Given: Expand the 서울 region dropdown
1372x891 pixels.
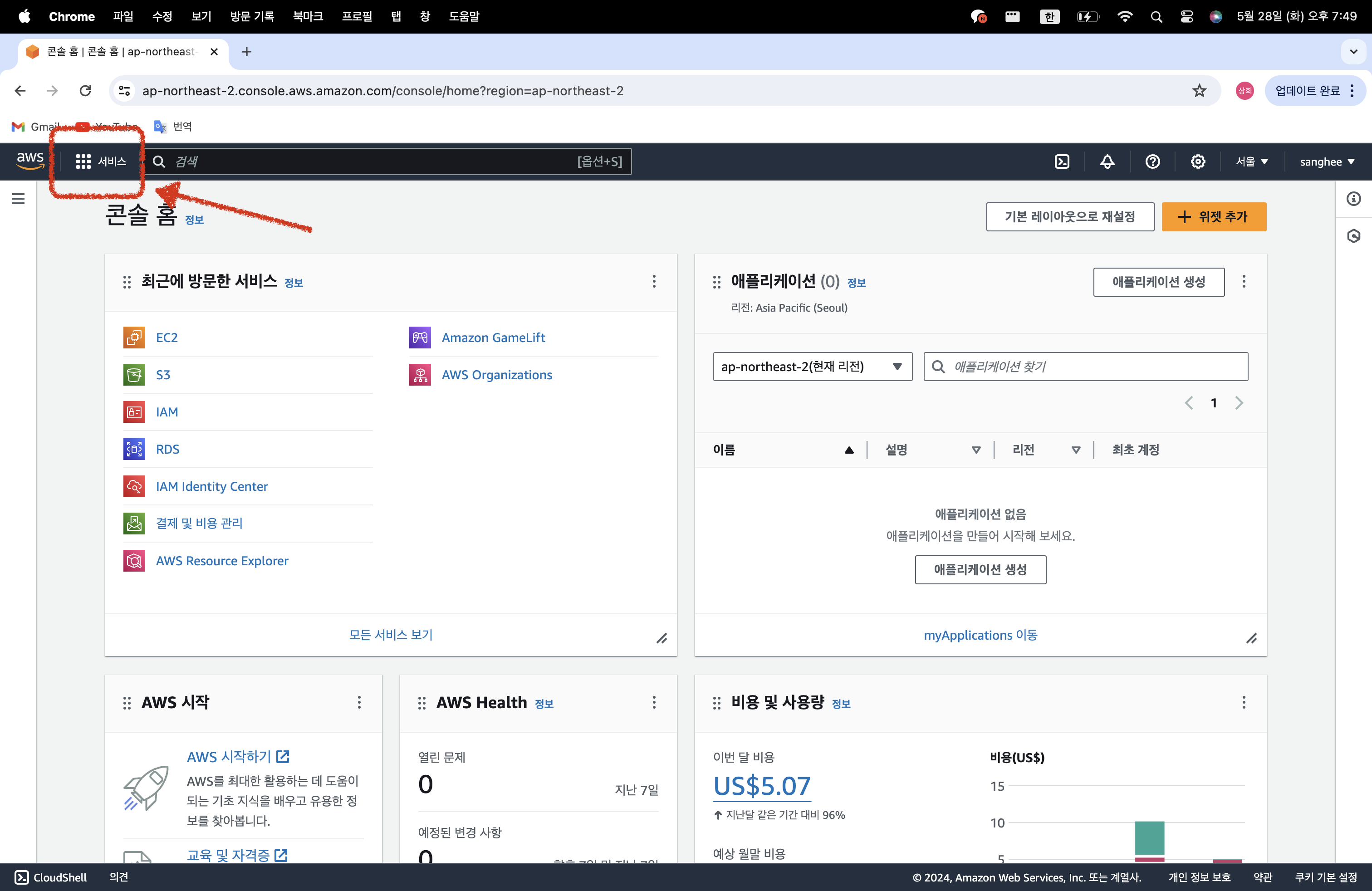Looking at the screenshot, I should point(1251,162).
